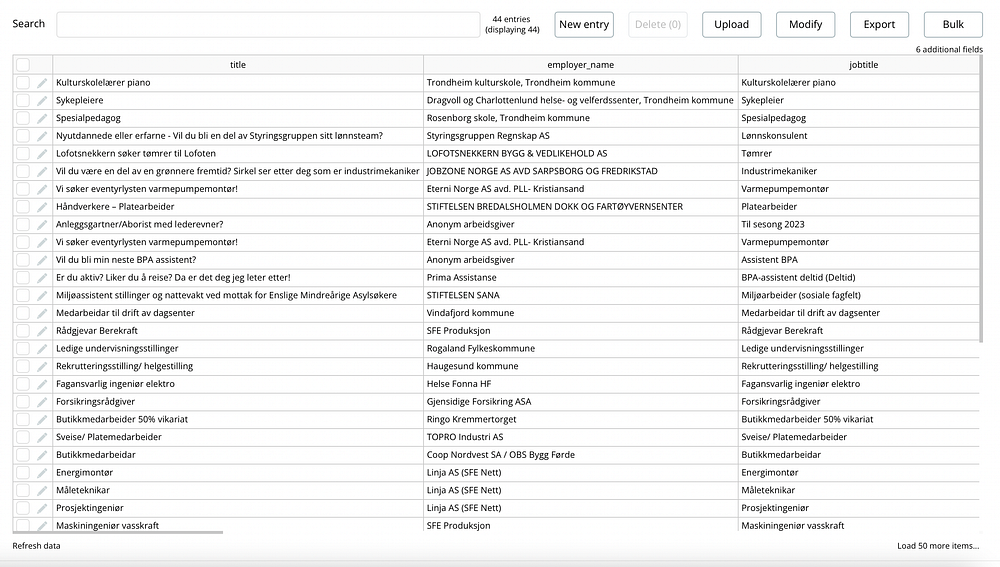Edit the Rådgjevar Berekraft row with pencil

pos(42,330)
